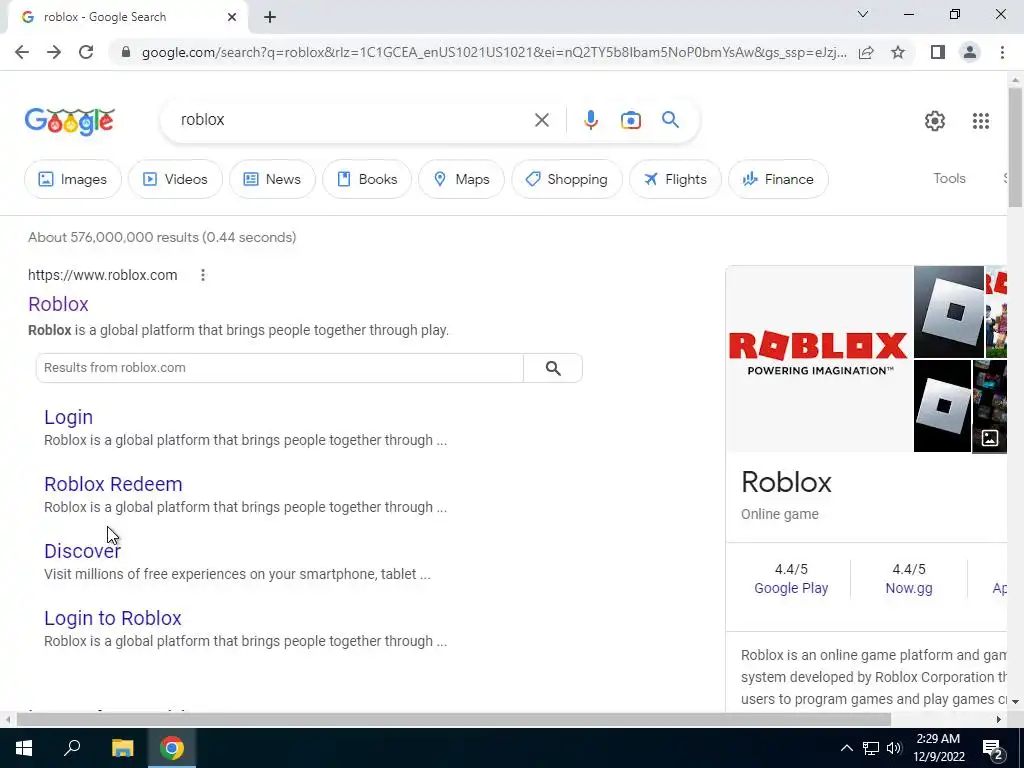
Task: Reload the current page
Action: click(x=86, y=52)
